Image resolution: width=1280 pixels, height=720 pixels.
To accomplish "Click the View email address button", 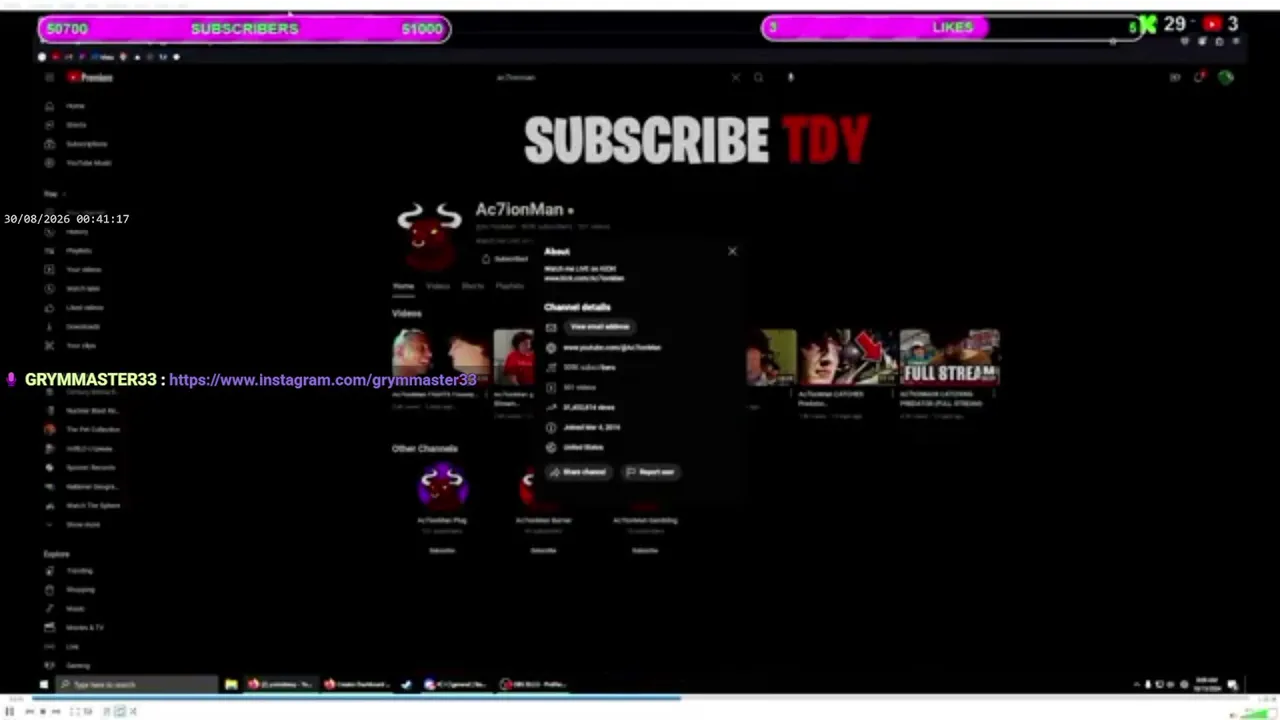I will click(x=600, y=327).
